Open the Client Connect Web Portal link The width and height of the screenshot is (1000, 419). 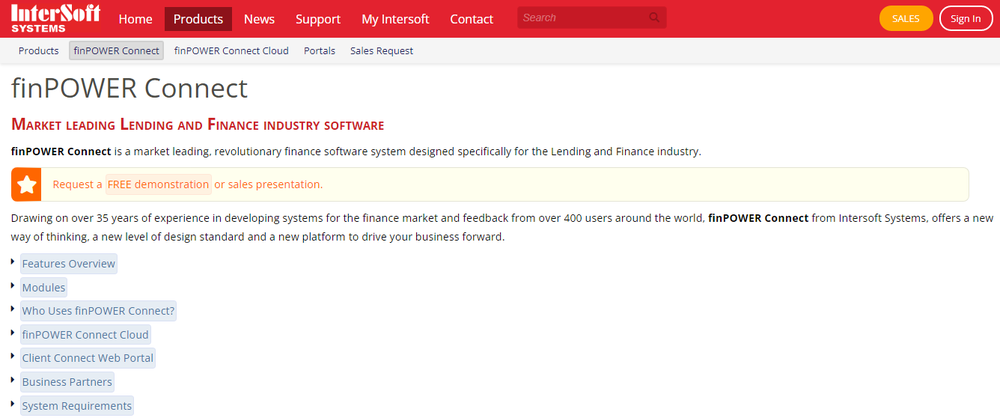tap(87, 358)
